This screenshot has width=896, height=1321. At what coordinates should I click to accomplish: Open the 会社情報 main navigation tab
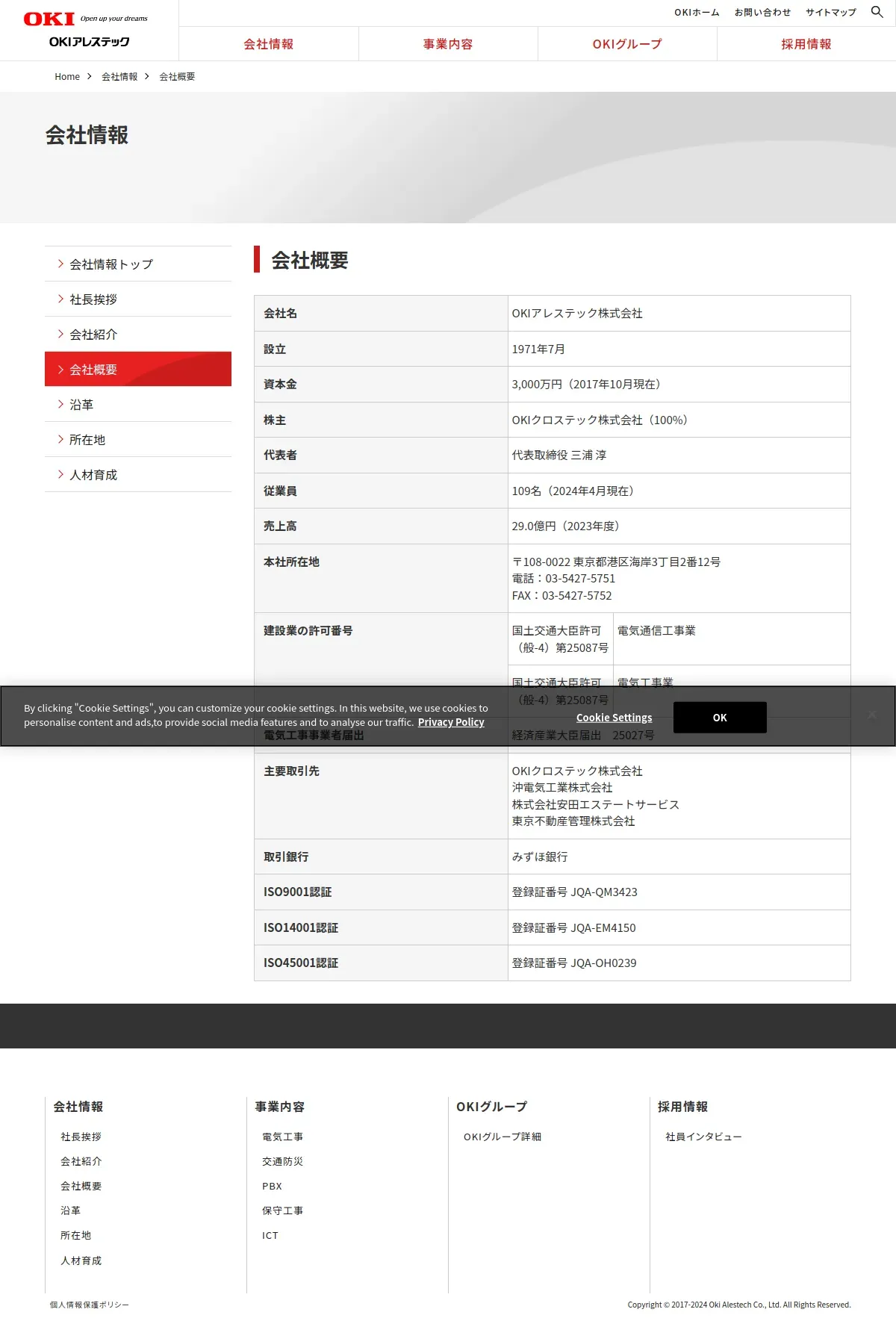pos(269,44)
